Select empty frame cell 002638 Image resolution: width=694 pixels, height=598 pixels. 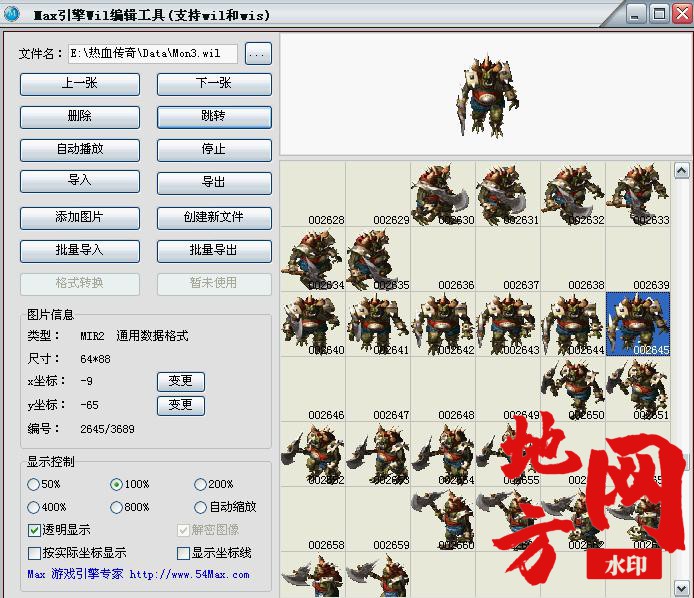pyautogui.click(x=573, y=259)
